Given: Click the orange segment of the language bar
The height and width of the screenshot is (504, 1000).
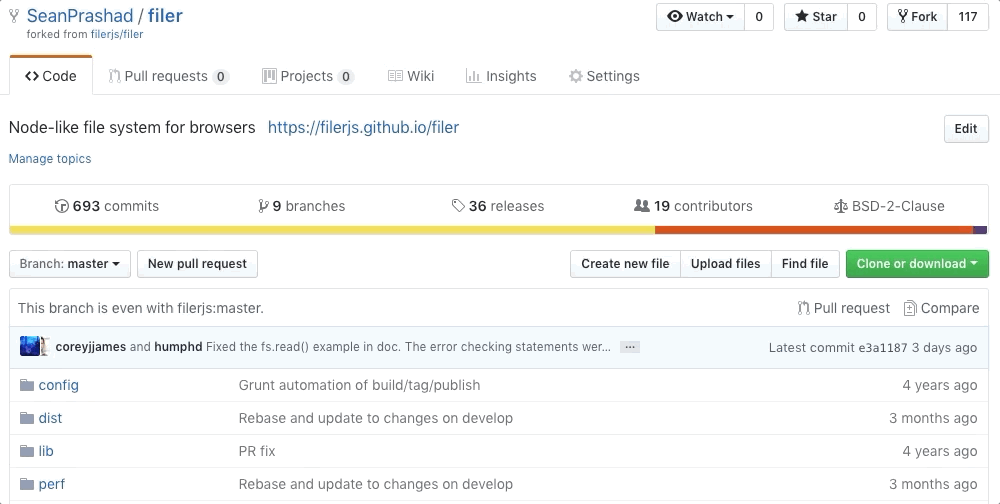Looking at the screenshot, I should 814,230.
